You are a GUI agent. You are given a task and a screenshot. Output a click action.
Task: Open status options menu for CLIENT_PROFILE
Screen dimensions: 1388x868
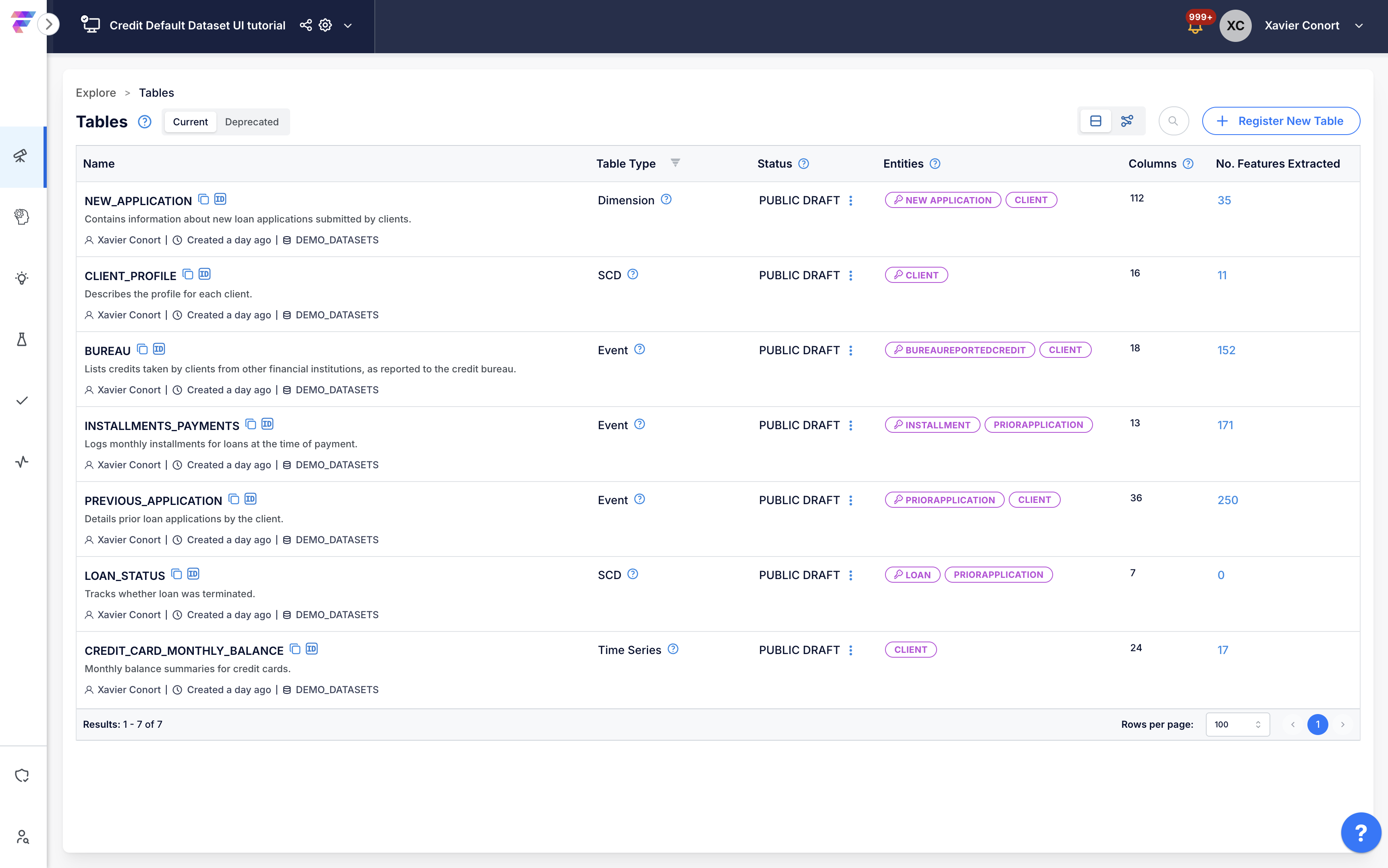tap(851, 276)
